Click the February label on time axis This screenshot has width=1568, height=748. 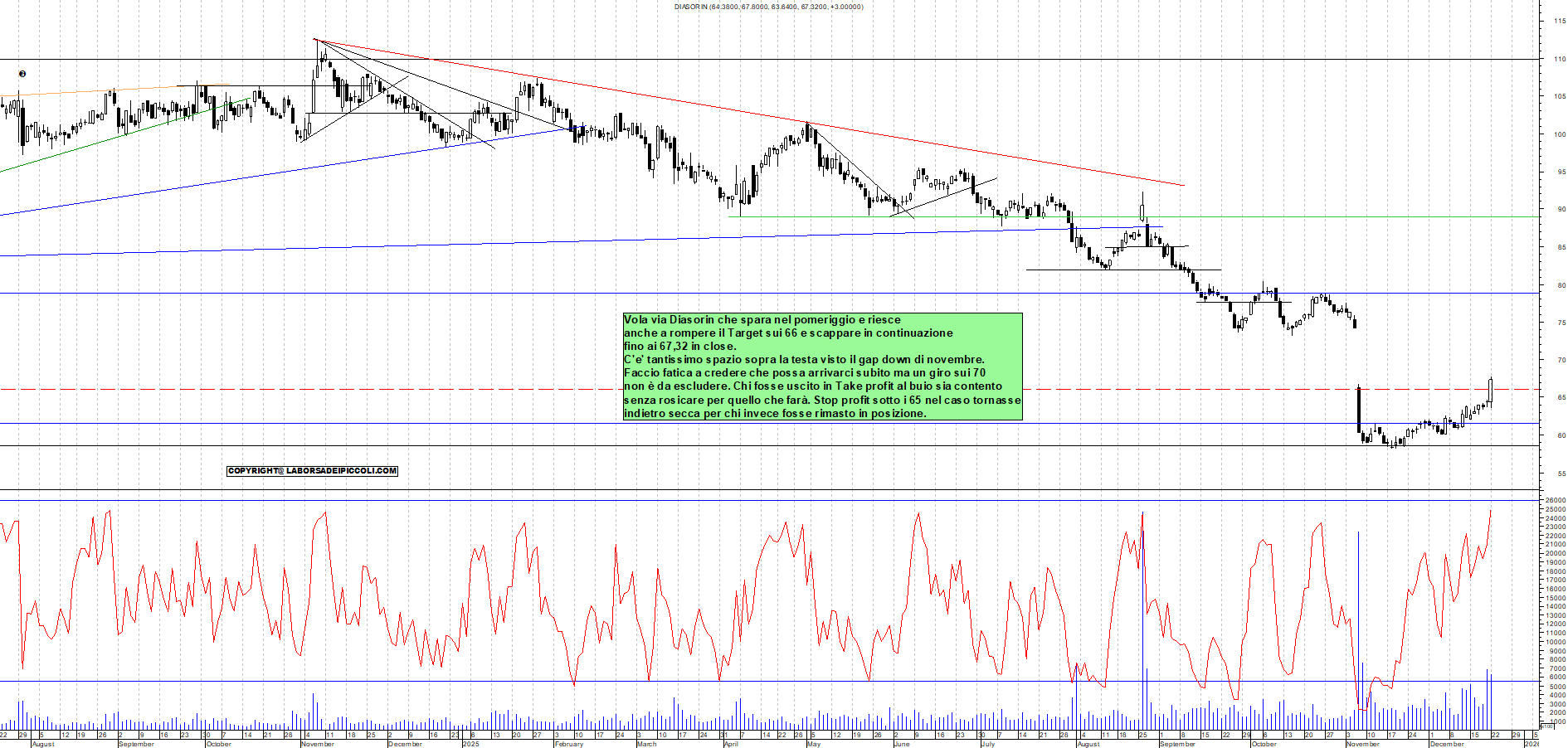569,744
